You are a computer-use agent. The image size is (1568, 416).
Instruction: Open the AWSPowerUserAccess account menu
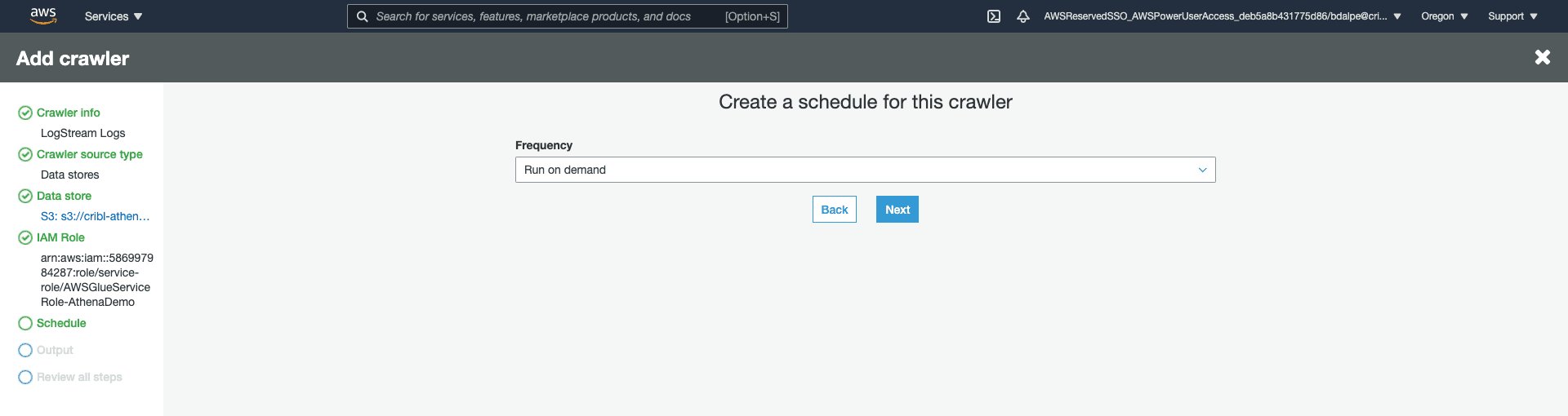tap(1222, 16)
